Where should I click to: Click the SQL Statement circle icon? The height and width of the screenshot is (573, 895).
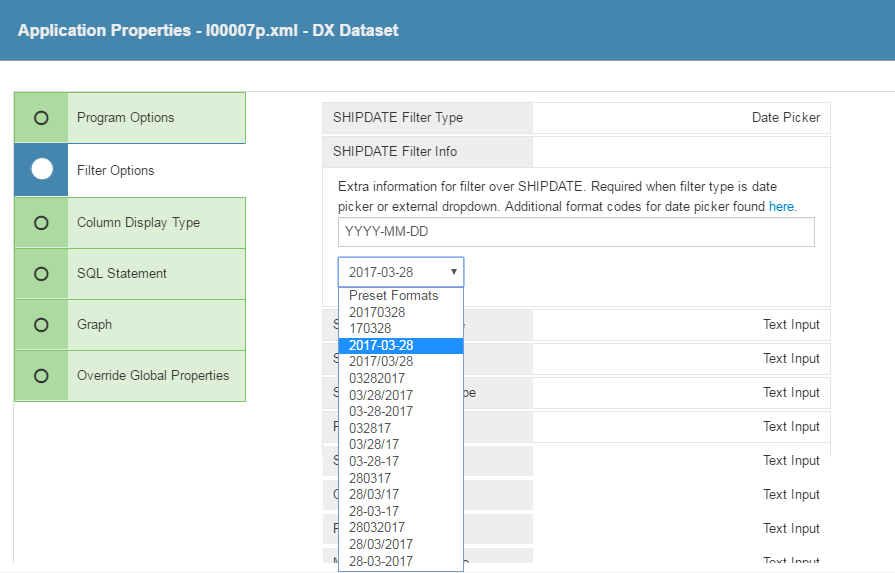[41, 274]
